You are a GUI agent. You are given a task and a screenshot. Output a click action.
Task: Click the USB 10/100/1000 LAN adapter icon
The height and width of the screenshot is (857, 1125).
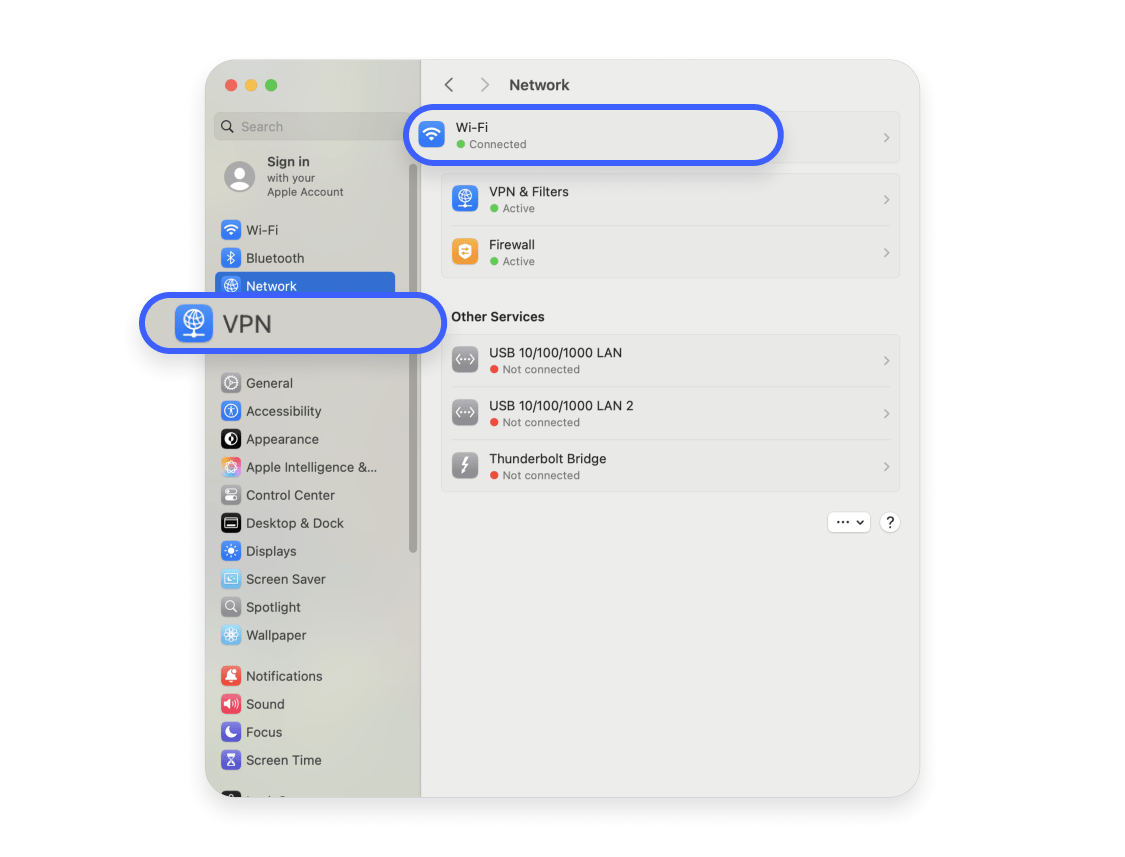click(x=464, y=359)
